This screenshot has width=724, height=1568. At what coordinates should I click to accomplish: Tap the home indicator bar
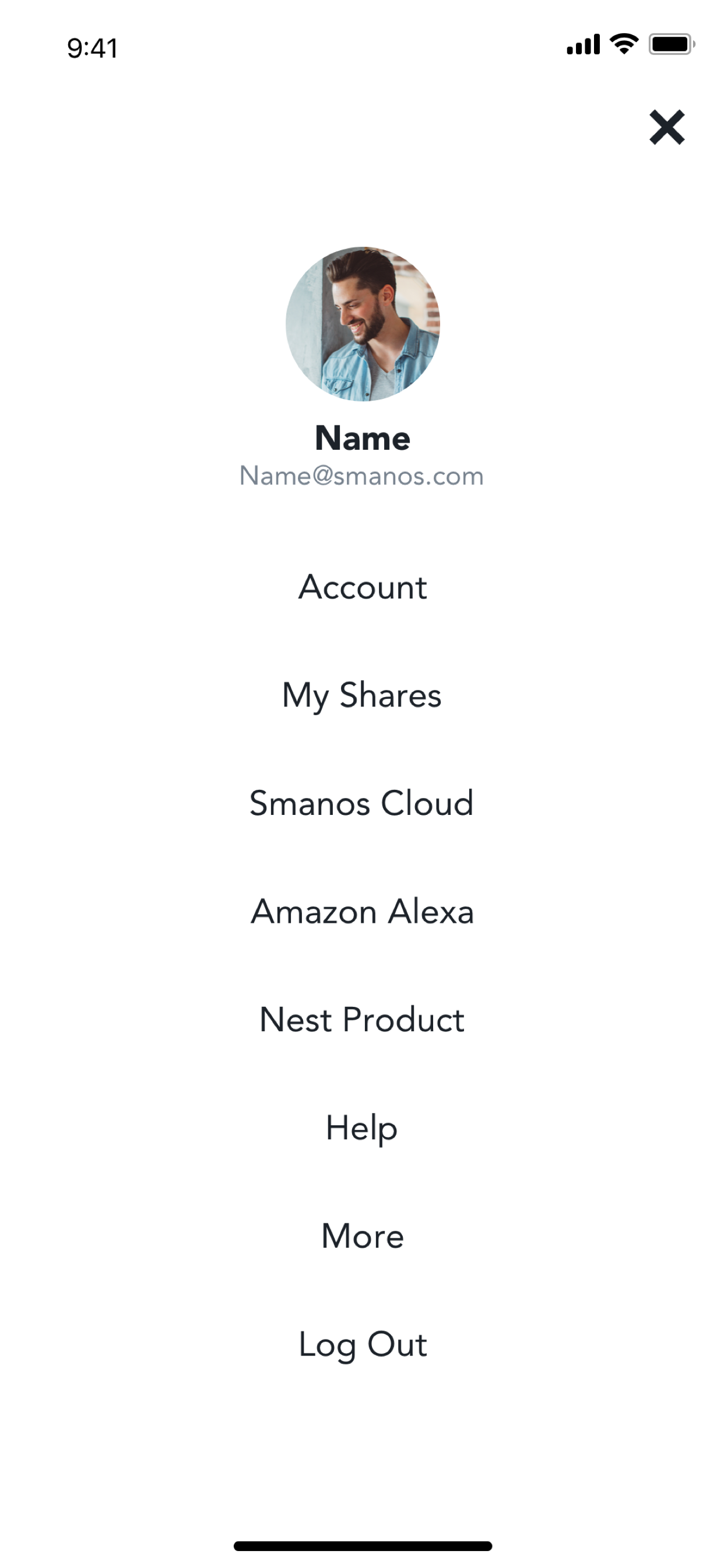click(x=363, y=1545)
